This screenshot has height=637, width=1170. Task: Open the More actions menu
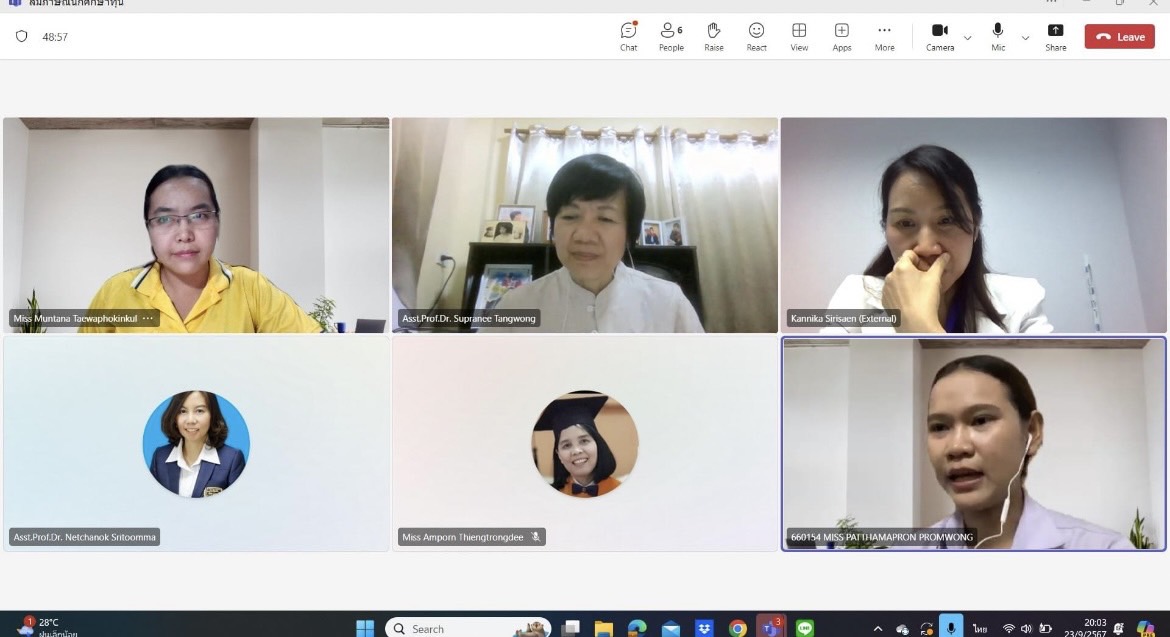coord(884,36)
